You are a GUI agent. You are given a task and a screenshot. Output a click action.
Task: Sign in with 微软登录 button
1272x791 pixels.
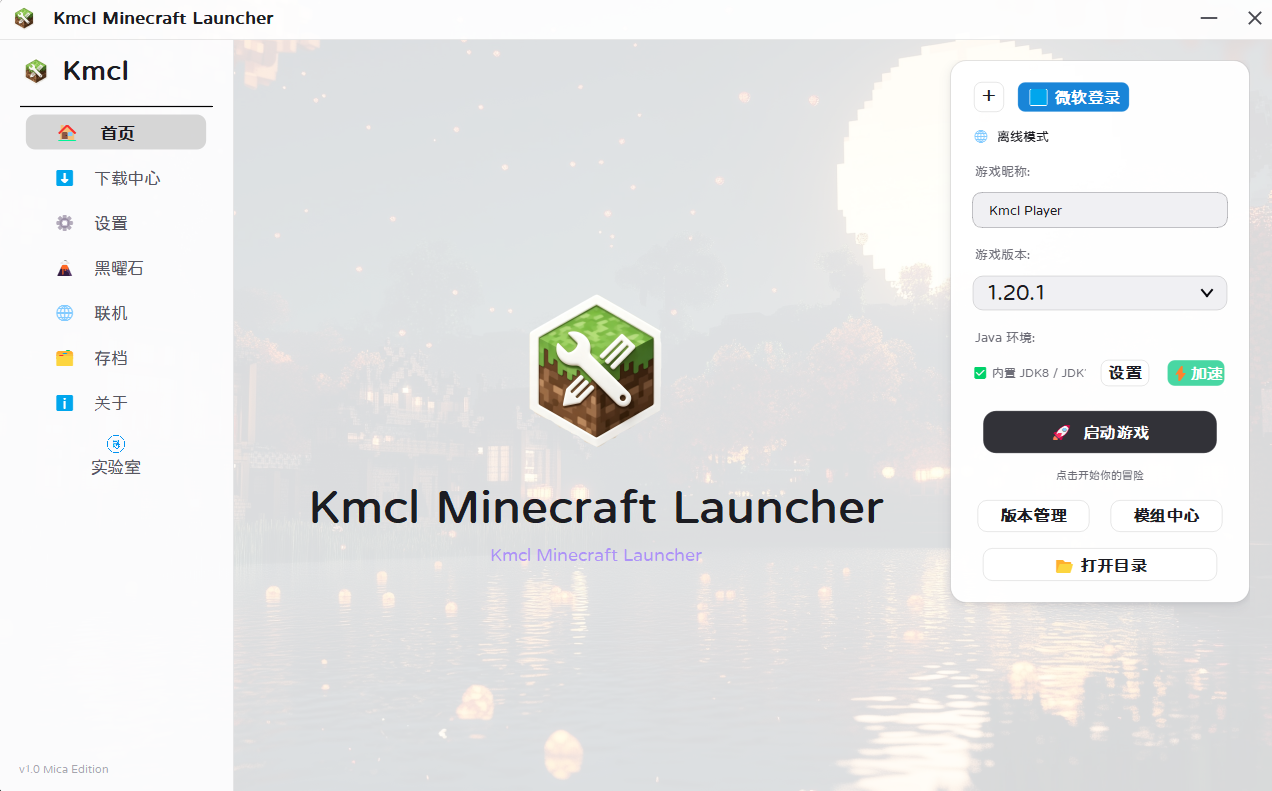(x=1073, y=97)
